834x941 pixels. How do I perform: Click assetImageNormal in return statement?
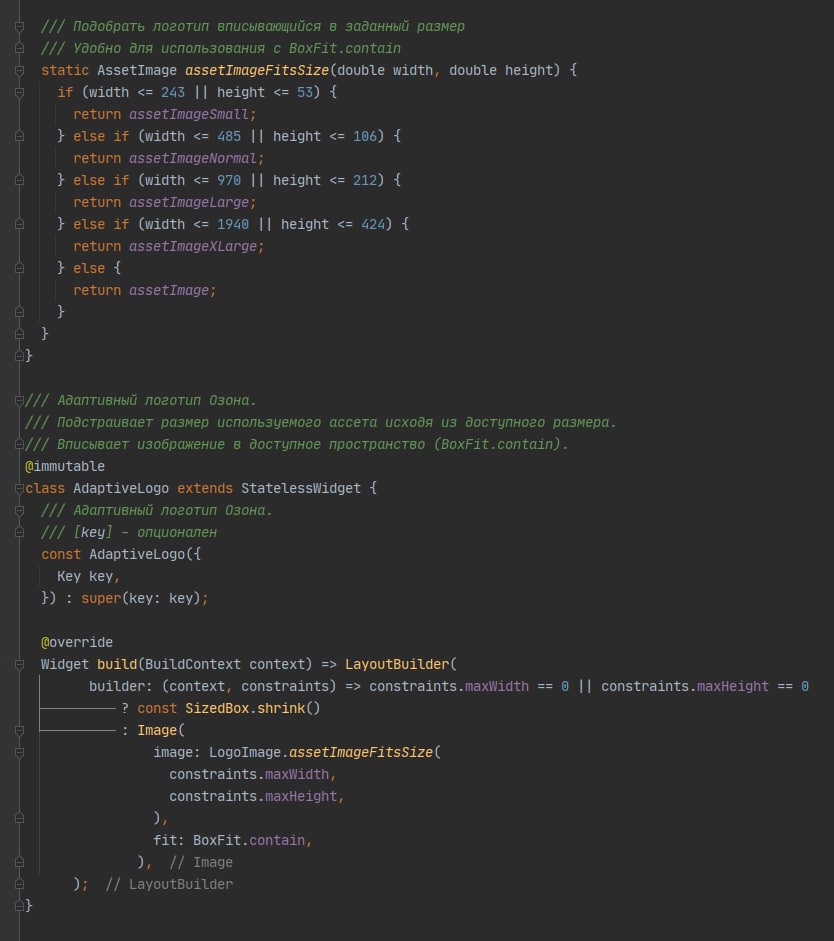[193, 158]
